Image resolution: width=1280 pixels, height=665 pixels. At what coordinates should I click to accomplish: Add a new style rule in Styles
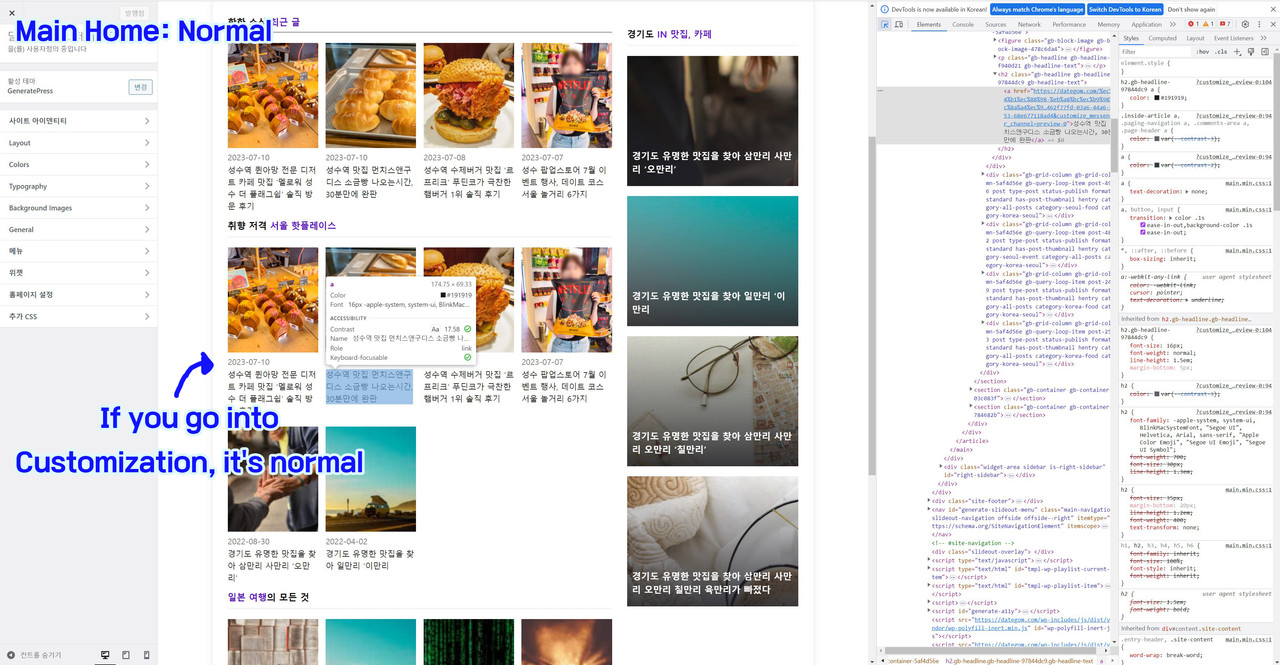[1236, 51]
